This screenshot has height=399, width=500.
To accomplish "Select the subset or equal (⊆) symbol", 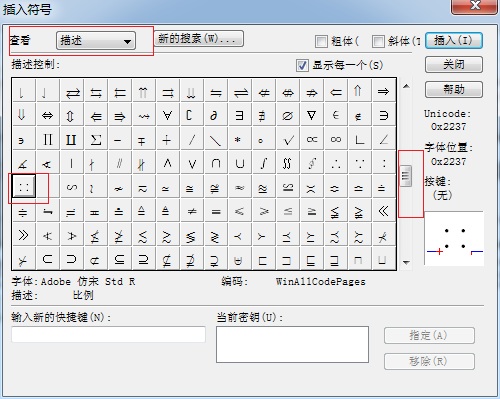I will point(120,259).
